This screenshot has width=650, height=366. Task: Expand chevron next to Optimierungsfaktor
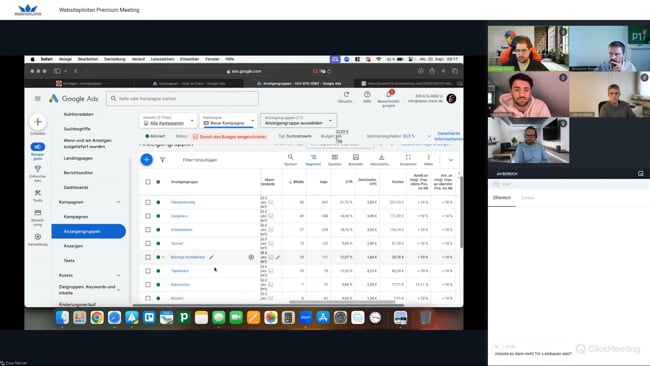pos(429,136)
